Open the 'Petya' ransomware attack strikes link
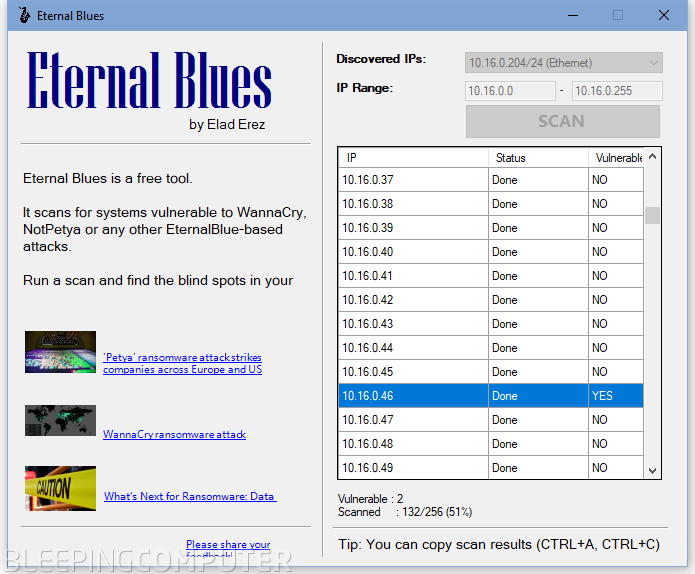The image size is (695, 574). (x=182, y=363)
